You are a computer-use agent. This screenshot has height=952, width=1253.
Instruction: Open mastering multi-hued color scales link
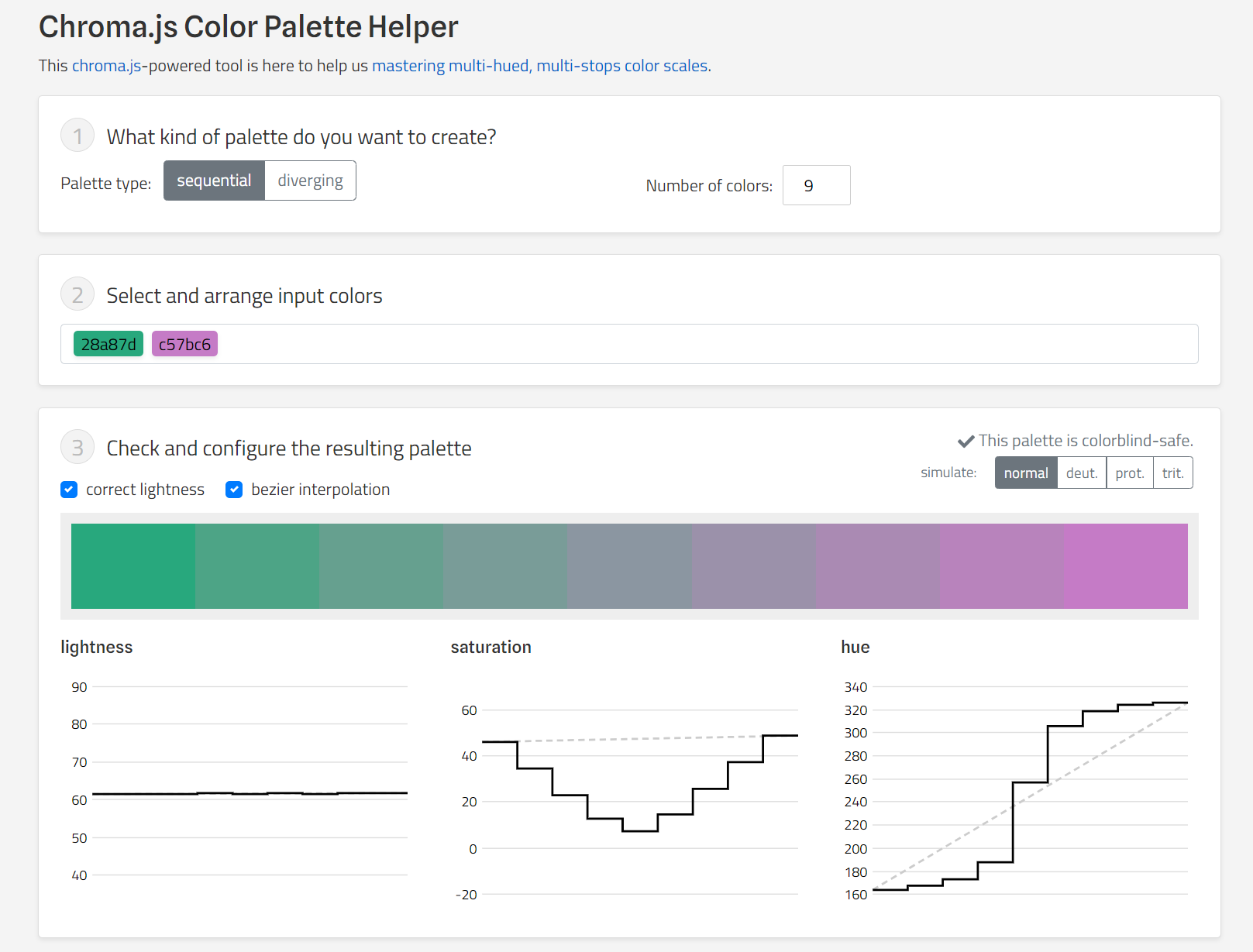click(541, 66)
